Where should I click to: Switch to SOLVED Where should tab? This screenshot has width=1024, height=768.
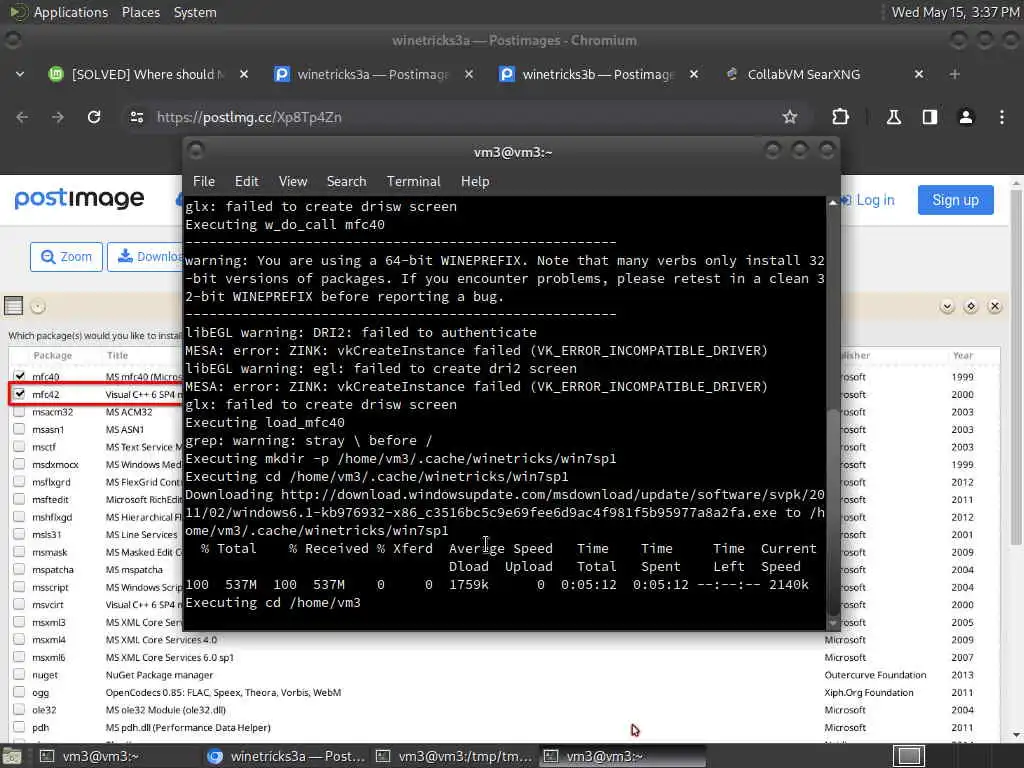coord(147,74)
